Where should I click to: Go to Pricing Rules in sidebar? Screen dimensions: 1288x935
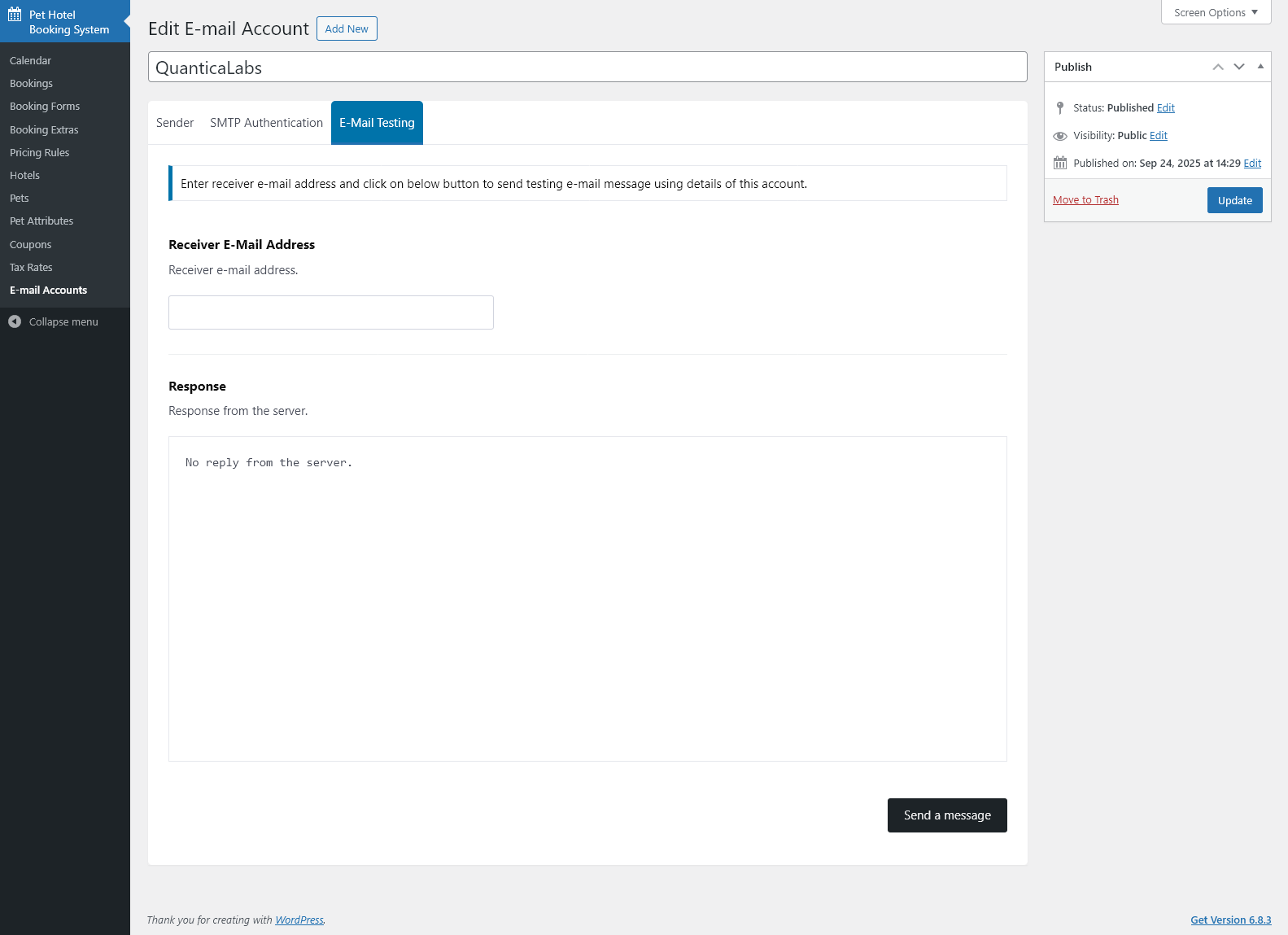[x=39, y=153]
